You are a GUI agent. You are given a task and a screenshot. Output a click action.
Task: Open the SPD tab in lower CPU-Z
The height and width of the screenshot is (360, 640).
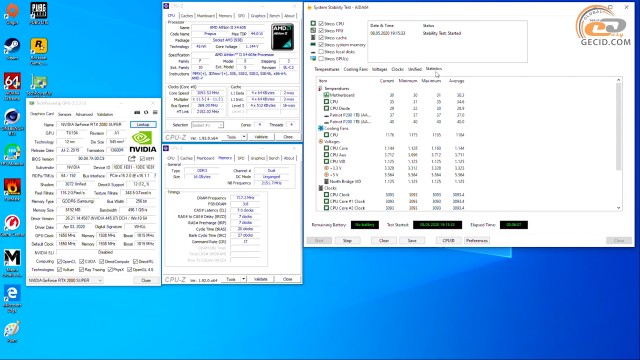pos(241,158)
